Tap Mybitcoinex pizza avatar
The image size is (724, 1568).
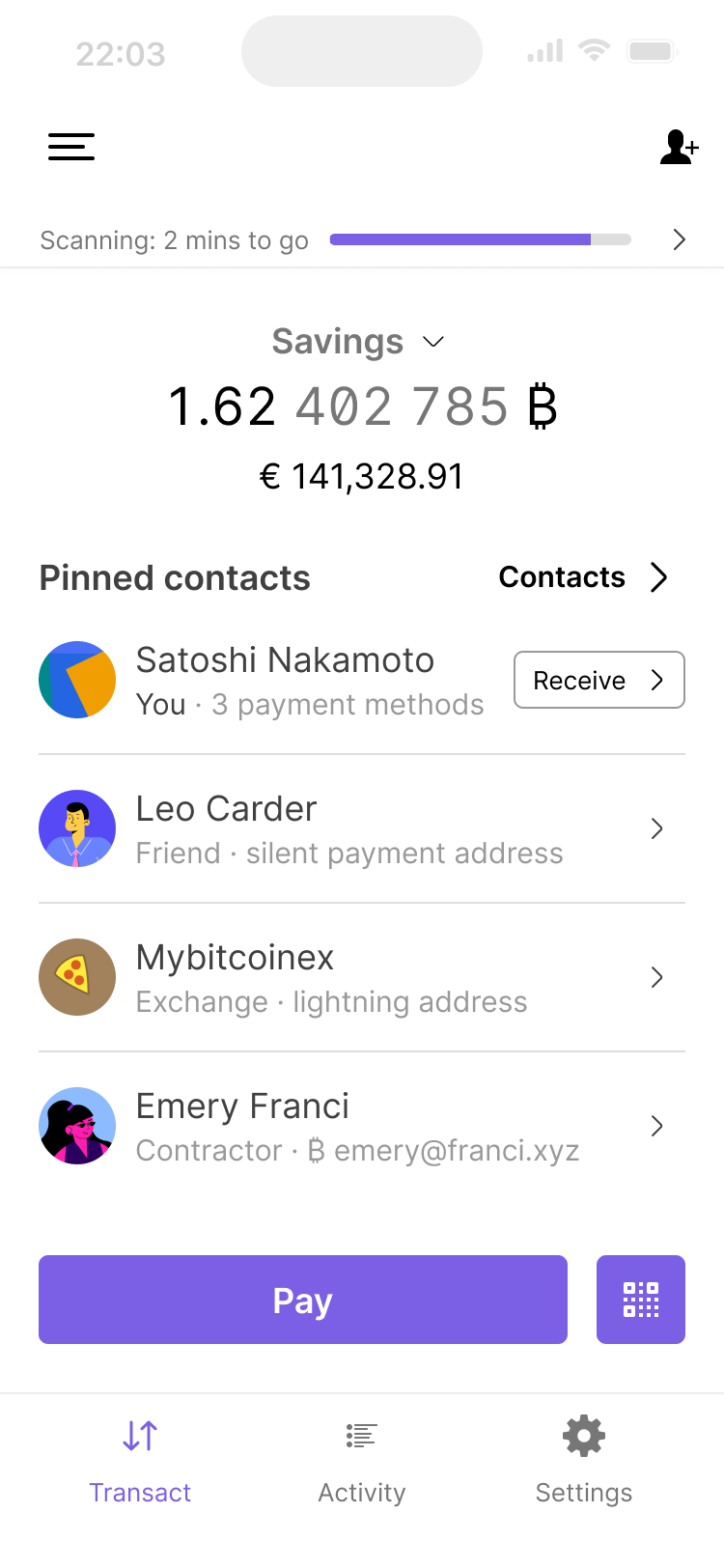click(77, 977)
